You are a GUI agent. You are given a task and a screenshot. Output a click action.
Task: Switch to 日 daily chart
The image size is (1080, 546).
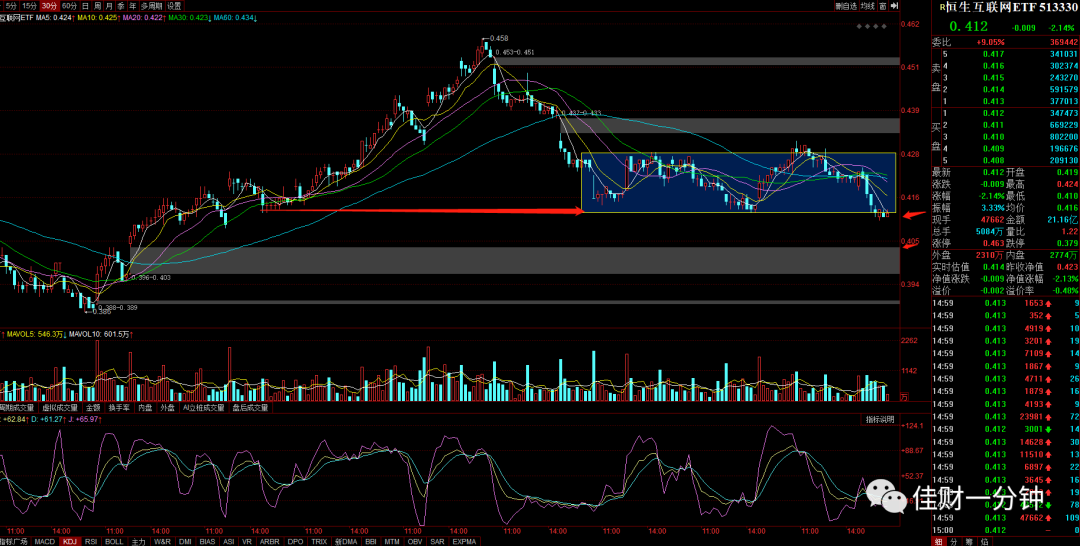coord(85,6)
